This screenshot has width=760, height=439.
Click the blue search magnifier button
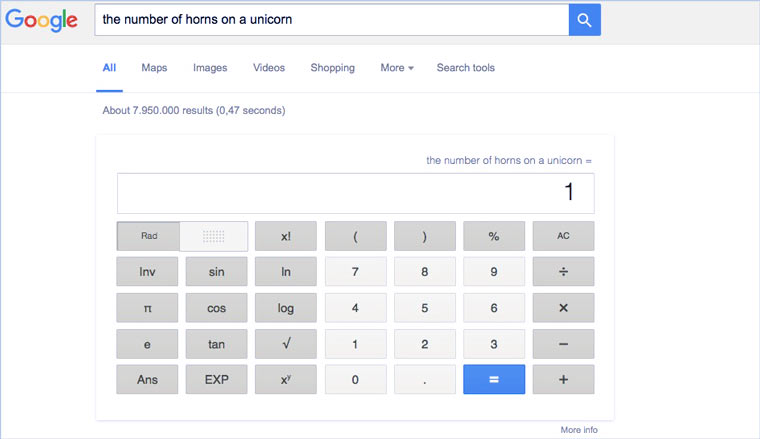tap(585, 20)
